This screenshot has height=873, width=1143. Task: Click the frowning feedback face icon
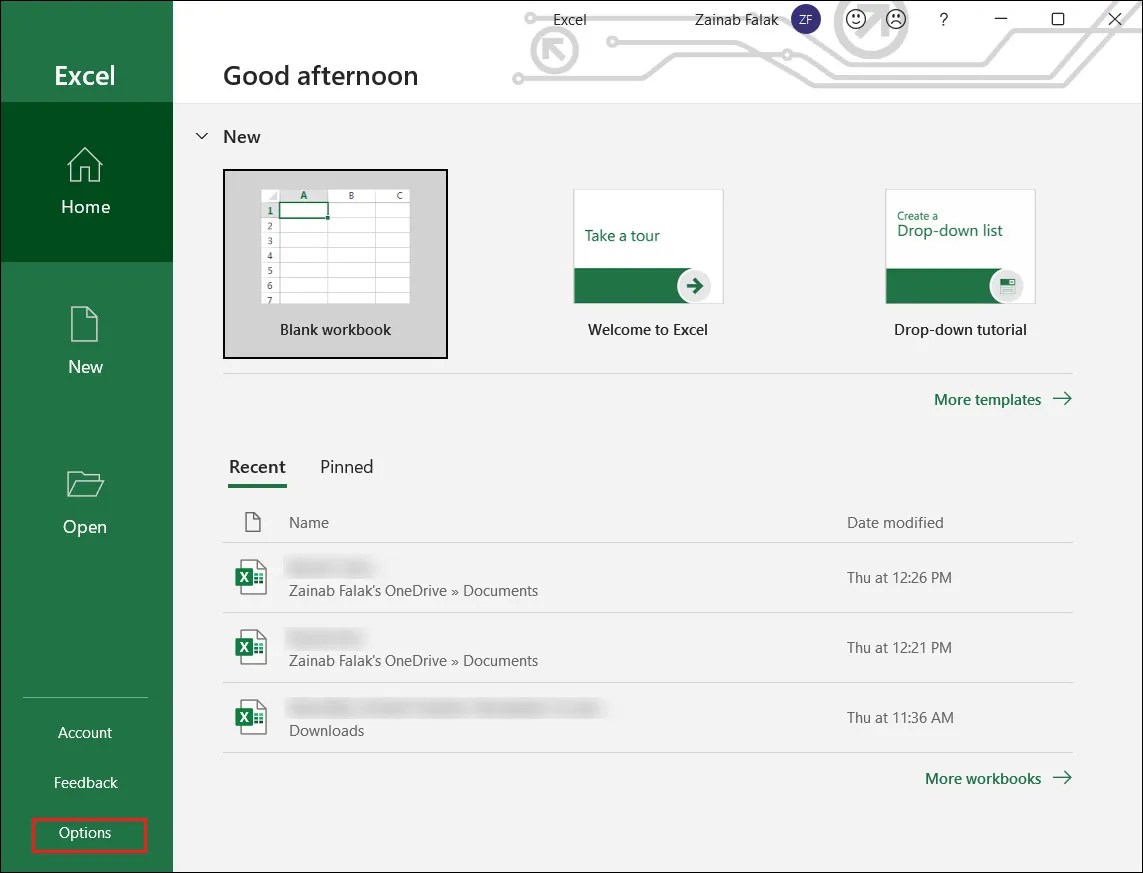point(895,19)
